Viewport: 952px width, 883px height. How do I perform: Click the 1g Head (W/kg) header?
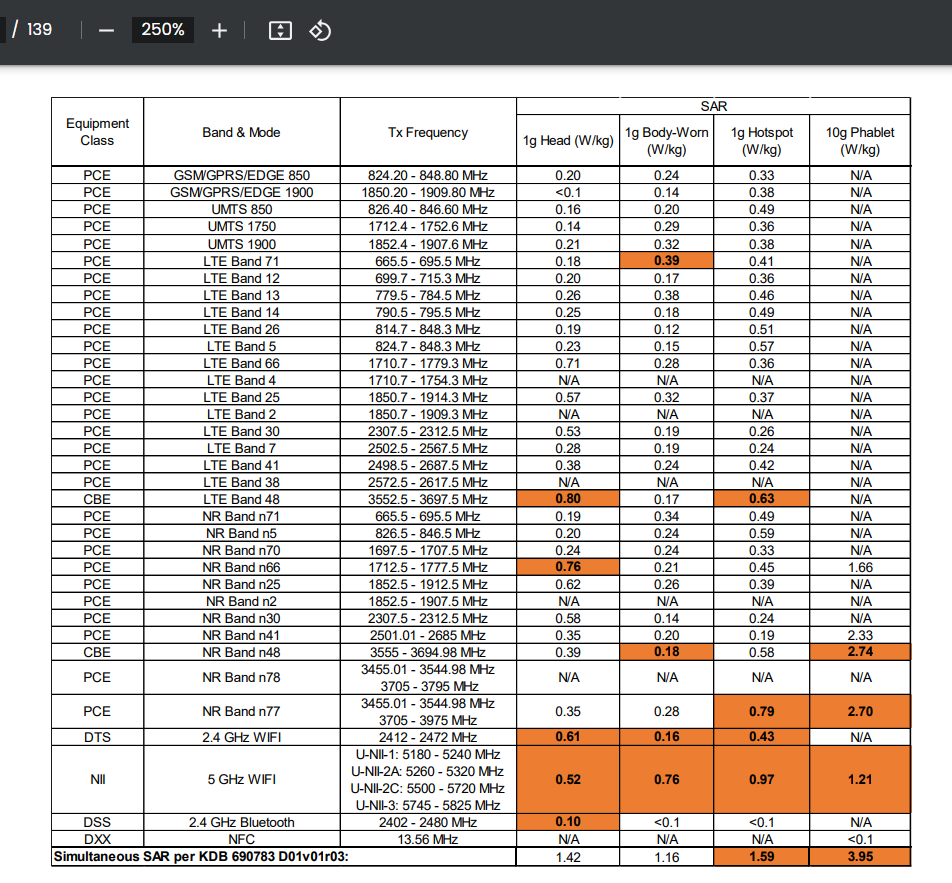[568, 140]
